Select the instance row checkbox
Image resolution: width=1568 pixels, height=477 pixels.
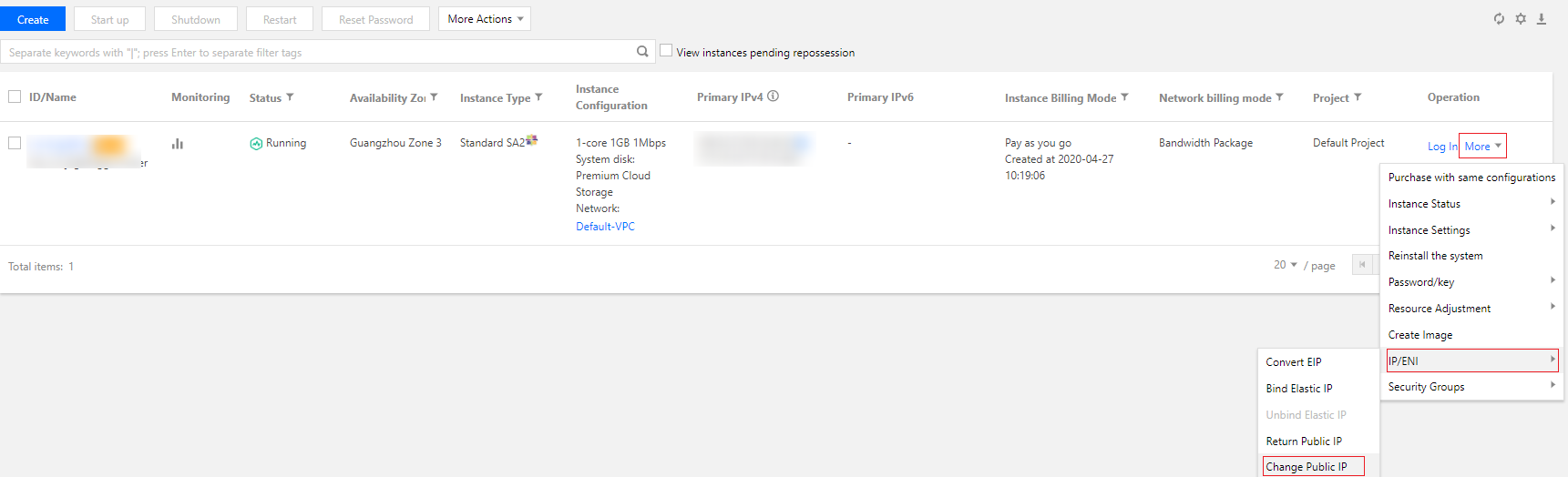[15, 143]
